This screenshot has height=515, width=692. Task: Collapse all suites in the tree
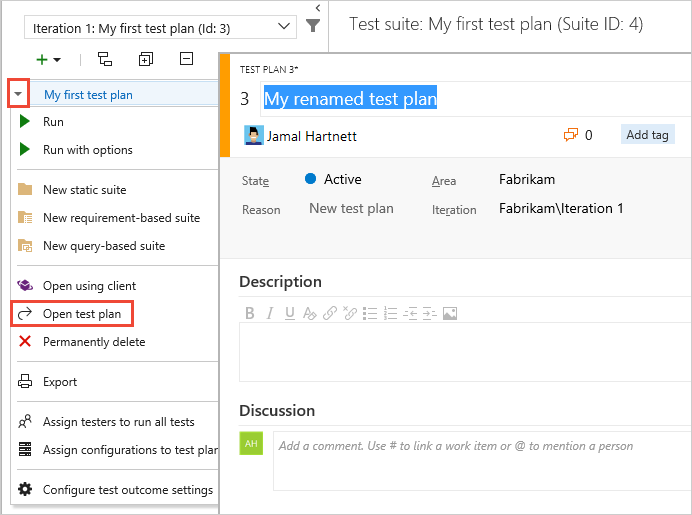click(186, 60)
